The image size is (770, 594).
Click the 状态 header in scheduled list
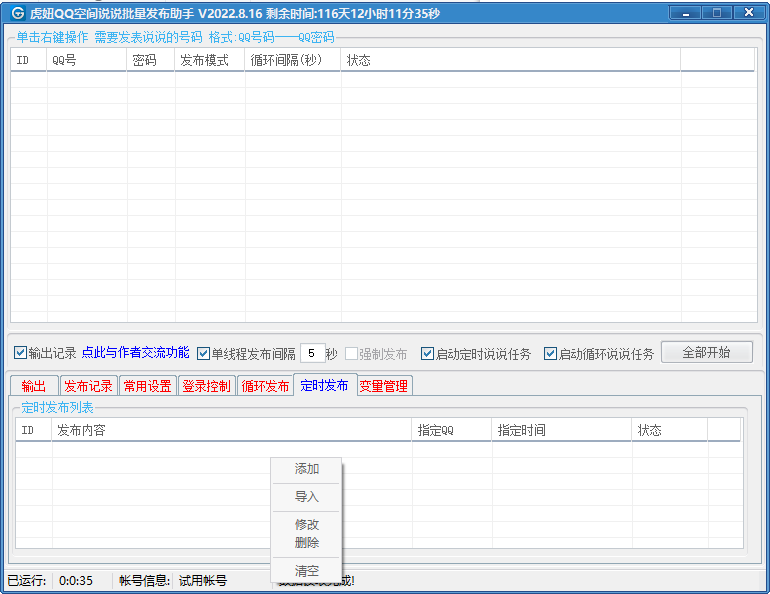pyautogui.click(x=670, y=430)
